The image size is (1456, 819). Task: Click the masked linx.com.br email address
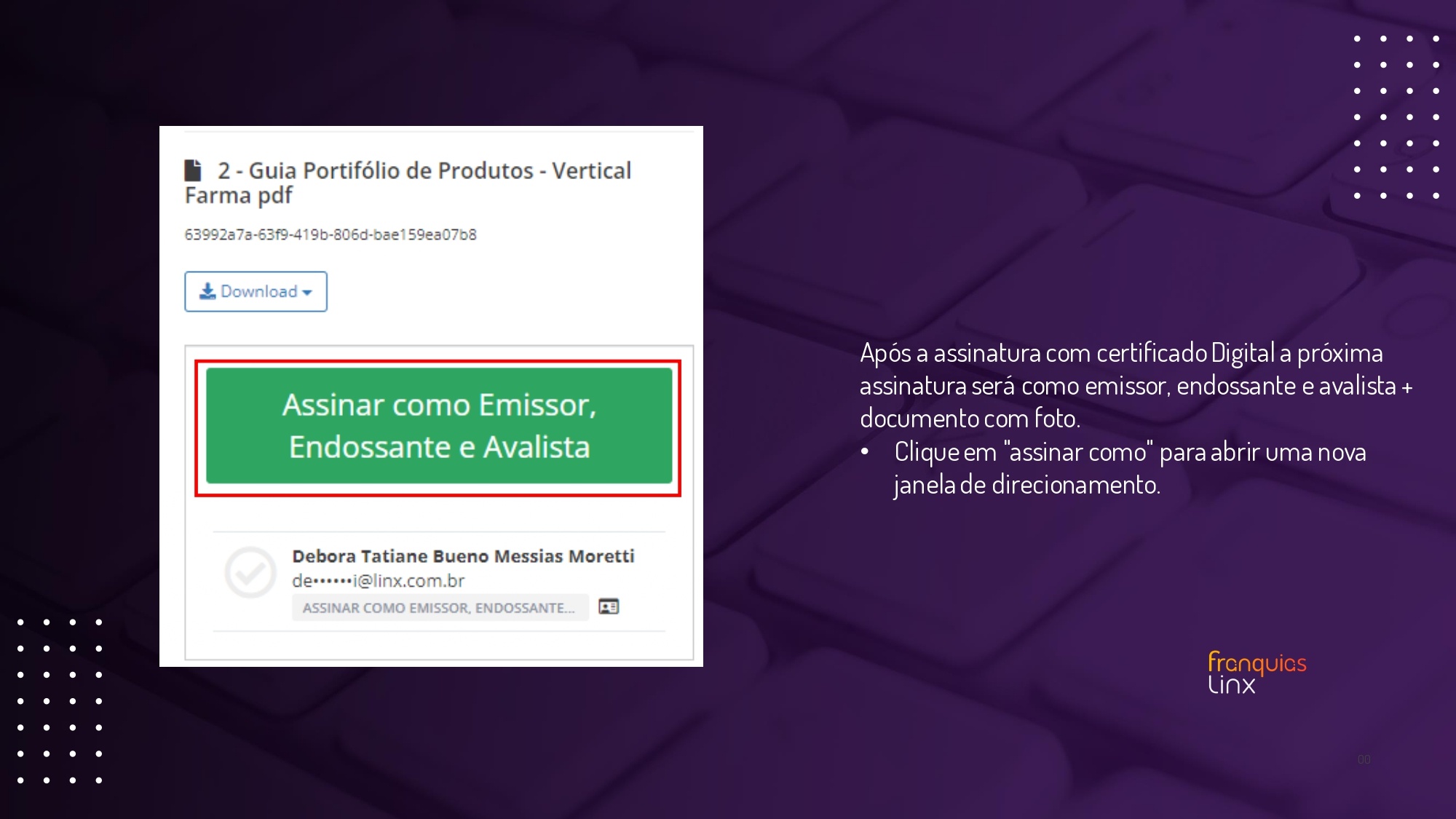pos(378,581)
